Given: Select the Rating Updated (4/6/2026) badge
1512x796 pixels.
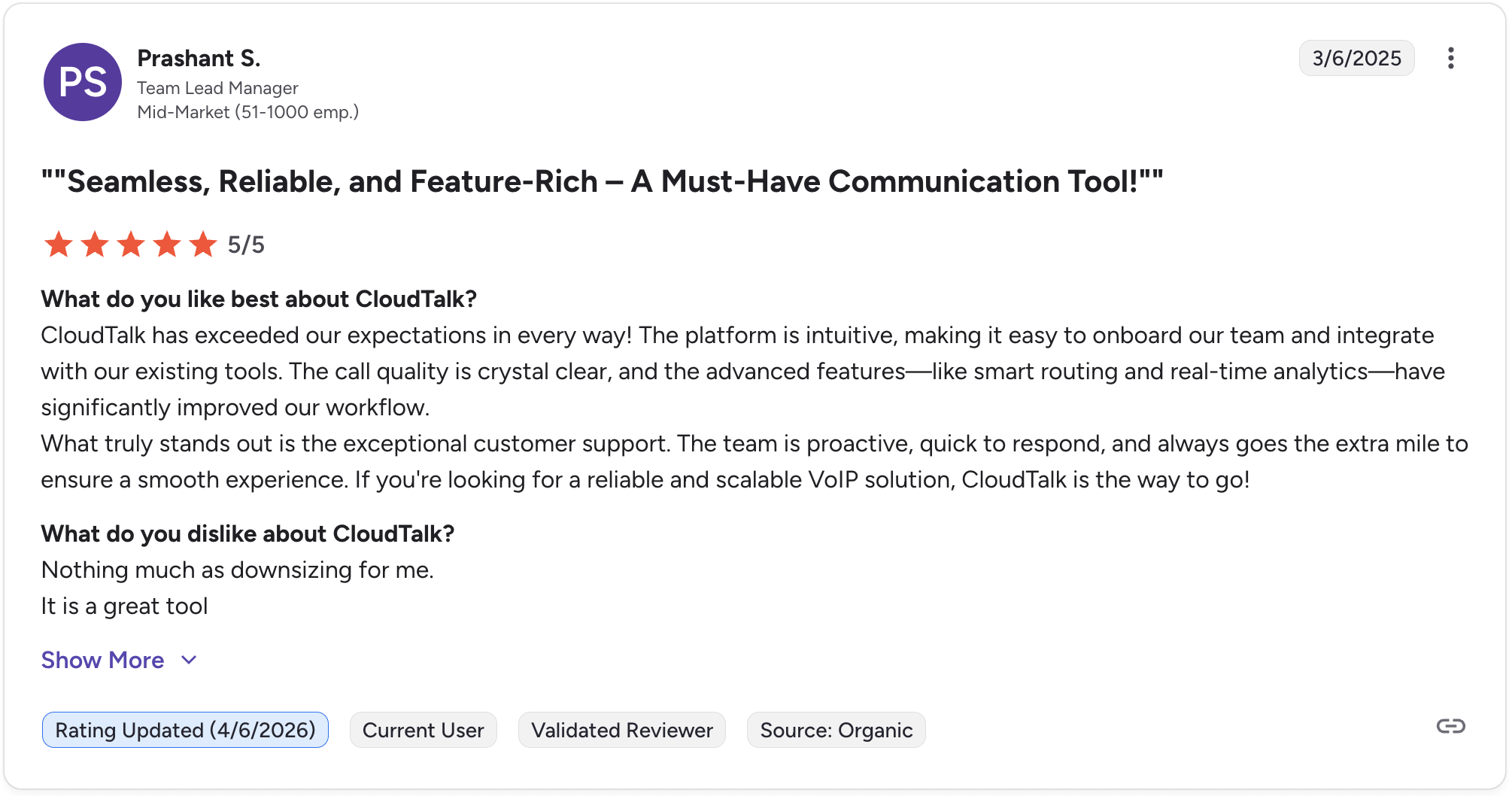Looking at the screenshot, I should click(185, 730).
